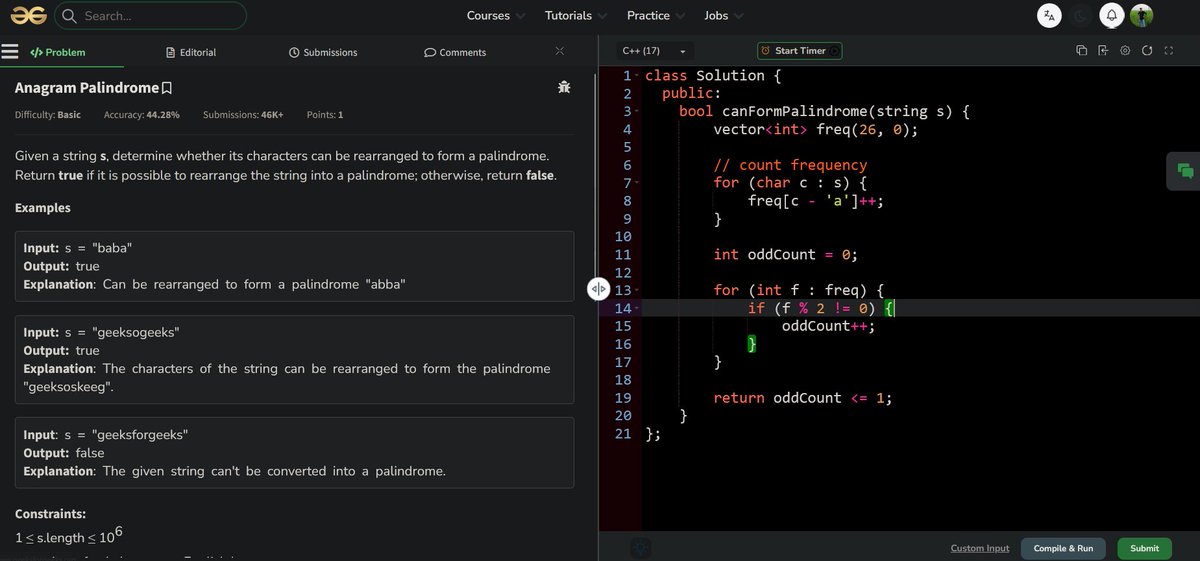Open the language translate icon
1200x561 pixels.
(1048, 15)
